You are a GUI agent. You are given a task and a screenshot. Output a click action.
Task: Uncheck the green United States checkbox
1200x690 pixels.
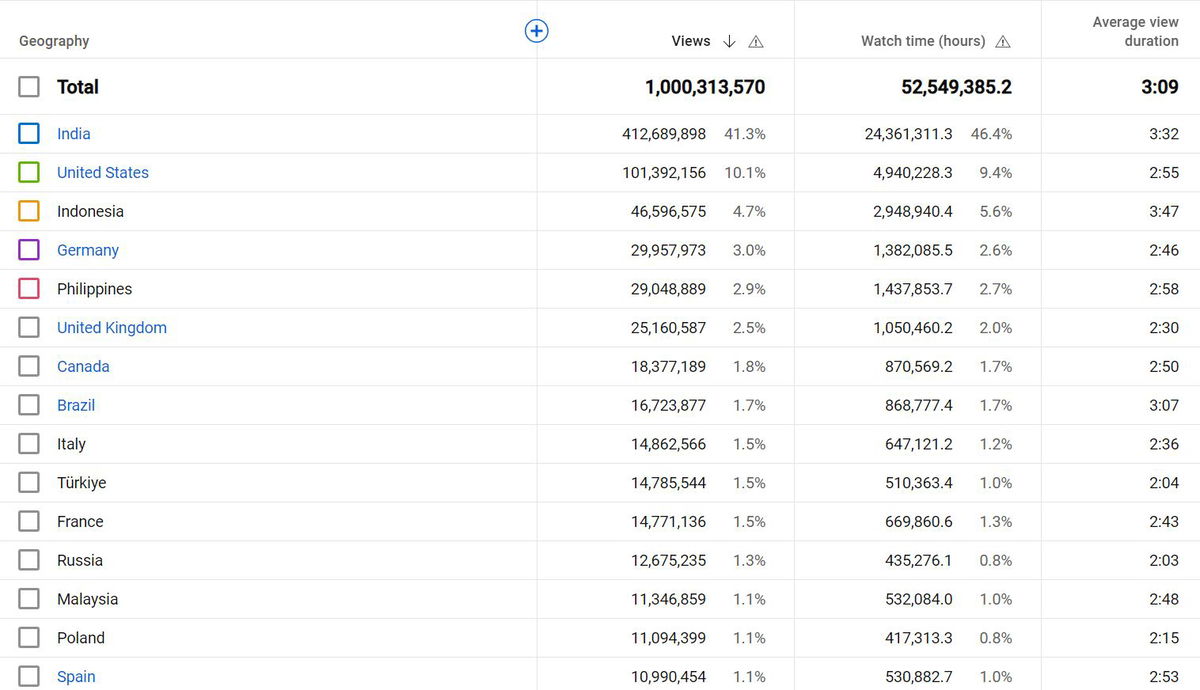coord(29,173)
